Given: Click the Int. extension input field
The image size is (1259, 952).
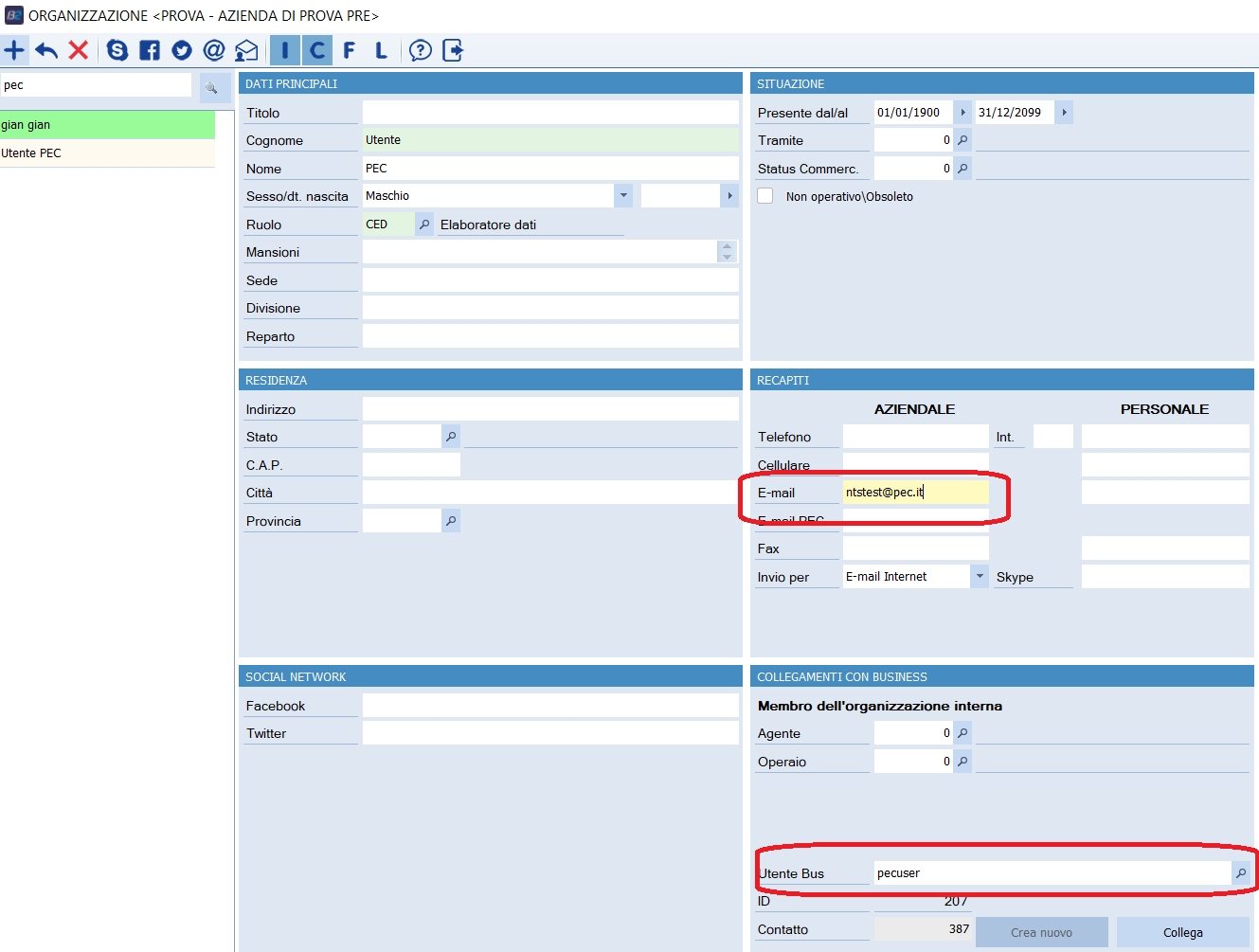Looking at the screenshot, I should pos(1053,437).
